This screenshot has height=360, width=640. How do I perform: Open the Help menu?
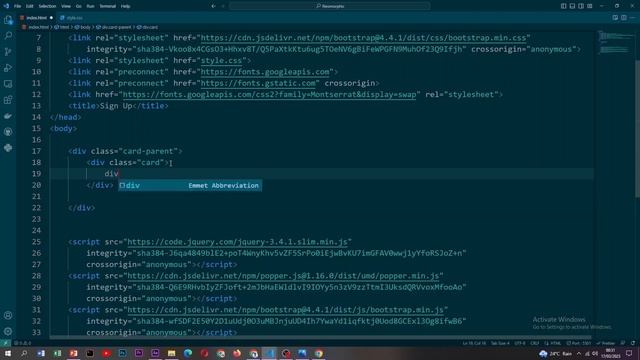pyautogui.click(x=125, y=6)
